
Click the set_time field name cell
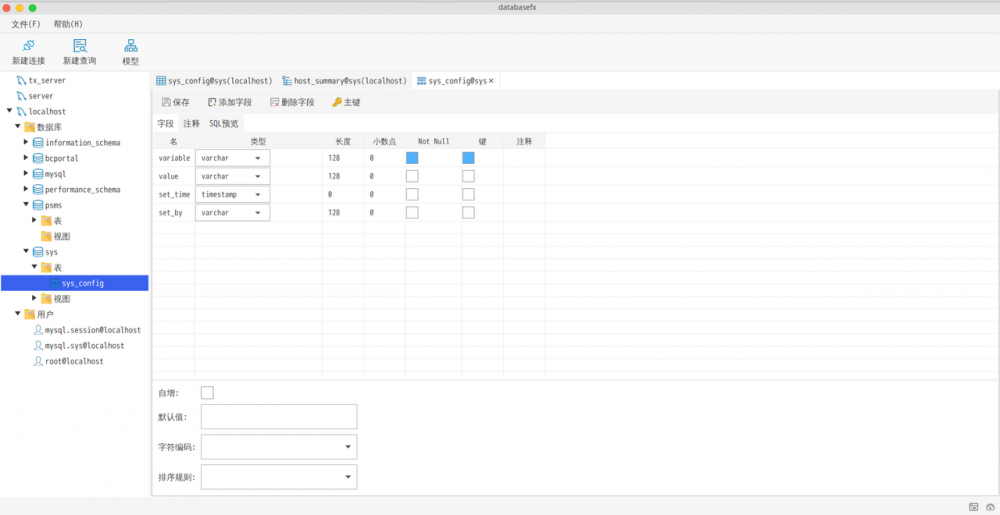click(173, 194)
